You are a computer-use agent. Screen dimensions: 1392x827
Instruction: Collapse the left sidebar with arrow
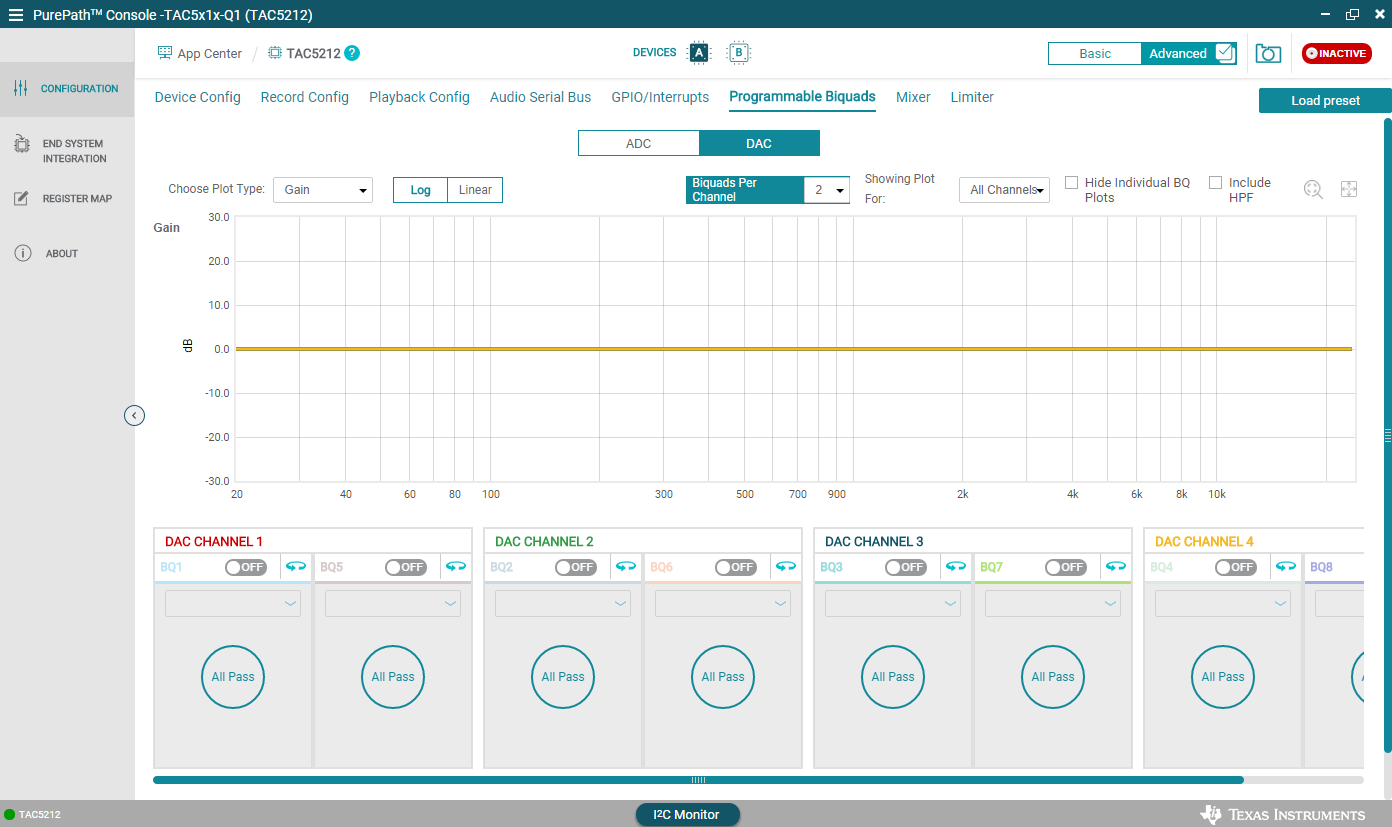[135, 415]
